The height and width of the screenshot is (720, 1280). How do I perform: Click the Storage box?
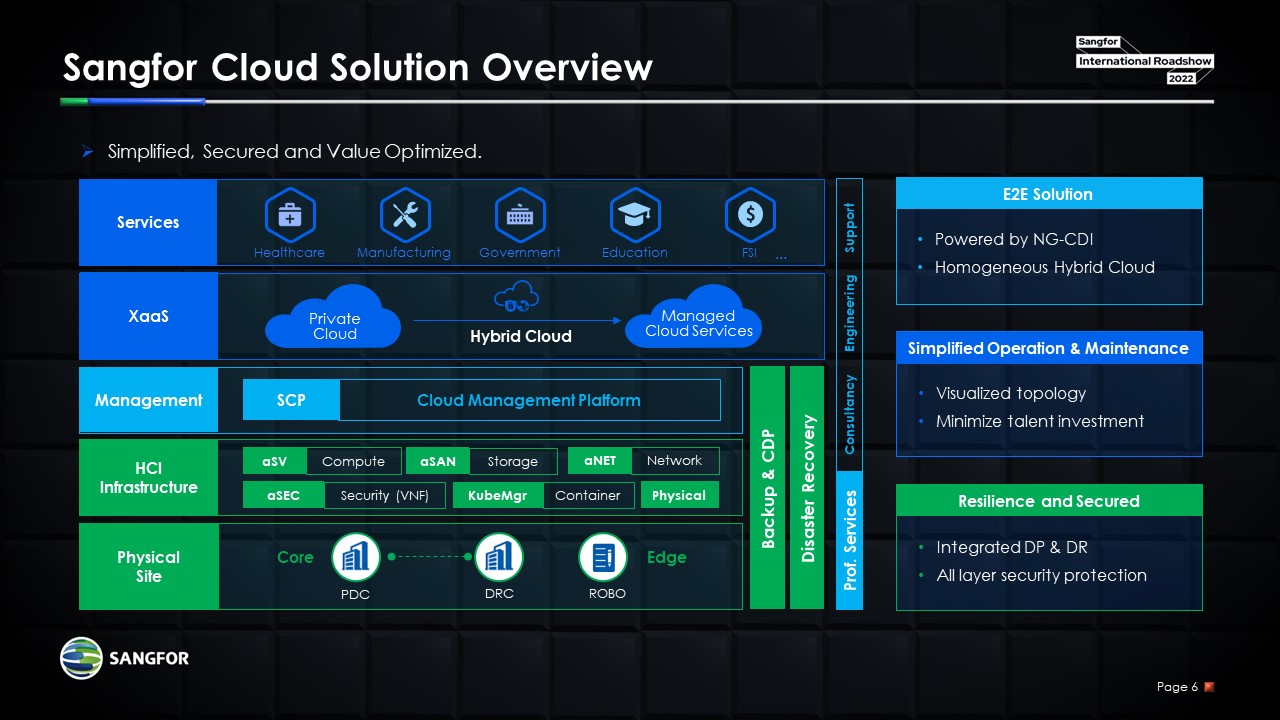(513, 461)
